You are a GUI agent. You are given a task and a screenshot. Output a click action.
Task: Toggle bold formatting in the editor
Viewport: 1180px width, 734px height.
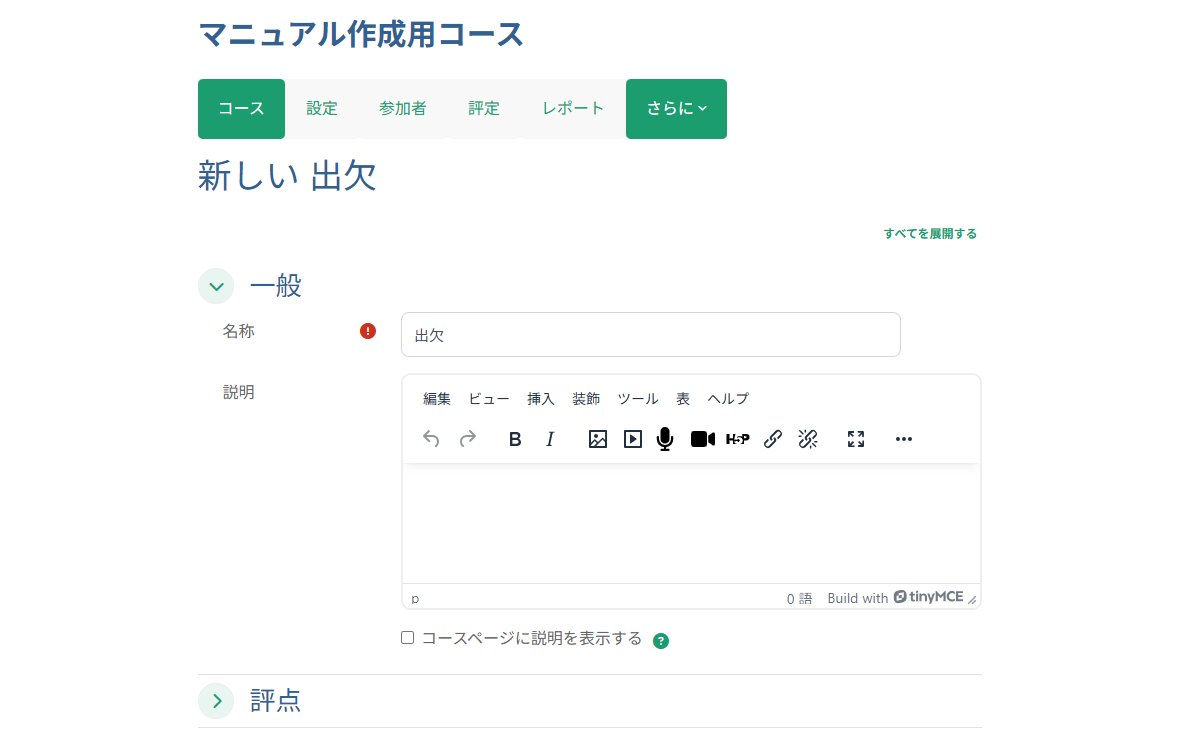(514, 439)
